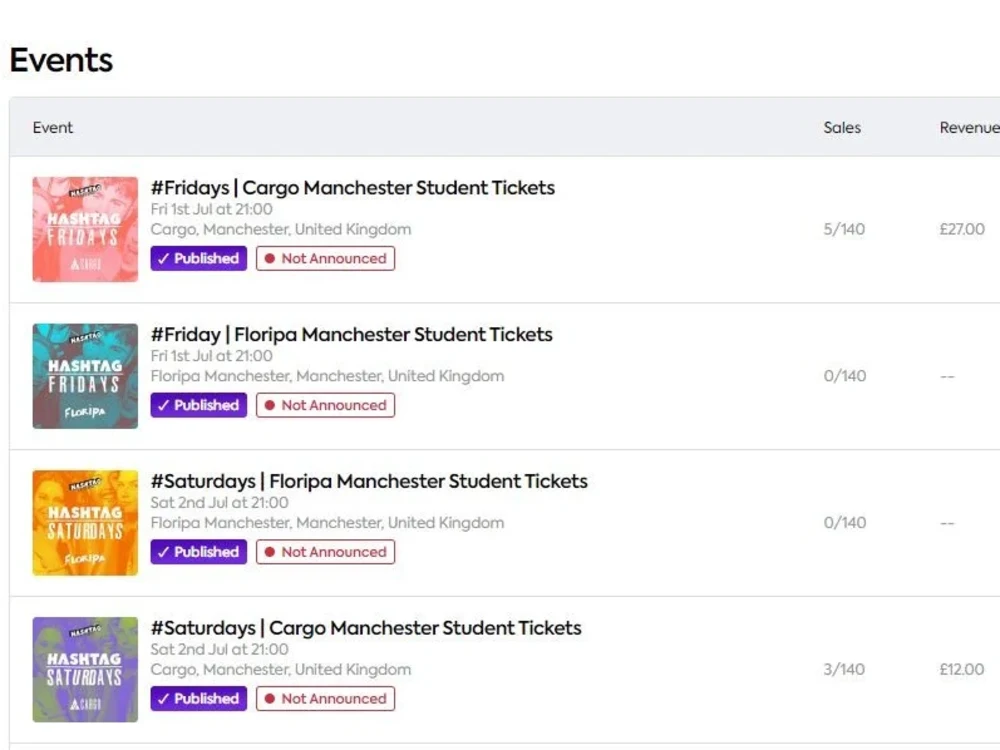Click the Revenue column header
Screen dimensions: 1000x750
click(x=969, y=128)
